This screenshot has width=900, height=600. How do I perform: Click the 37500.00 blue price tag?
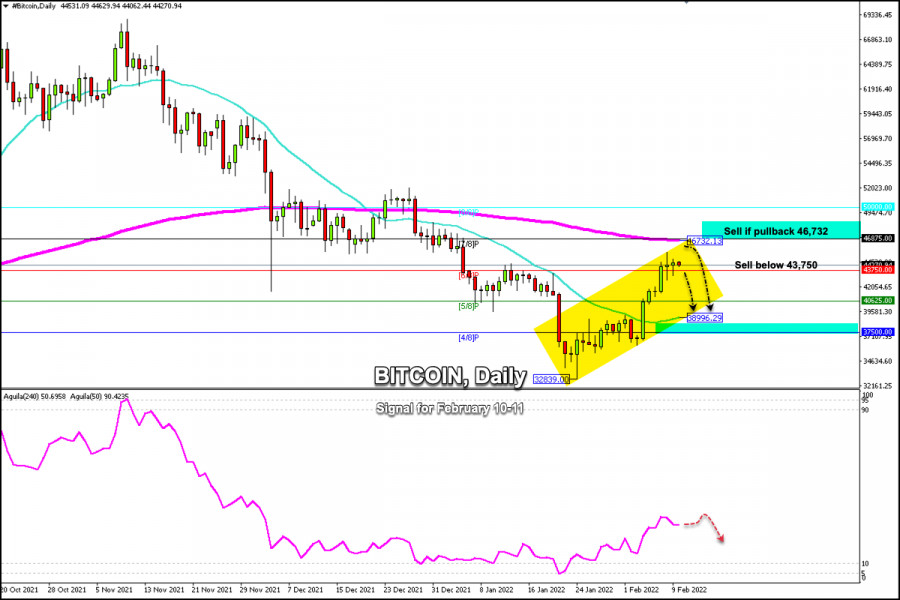pos(878,332)
